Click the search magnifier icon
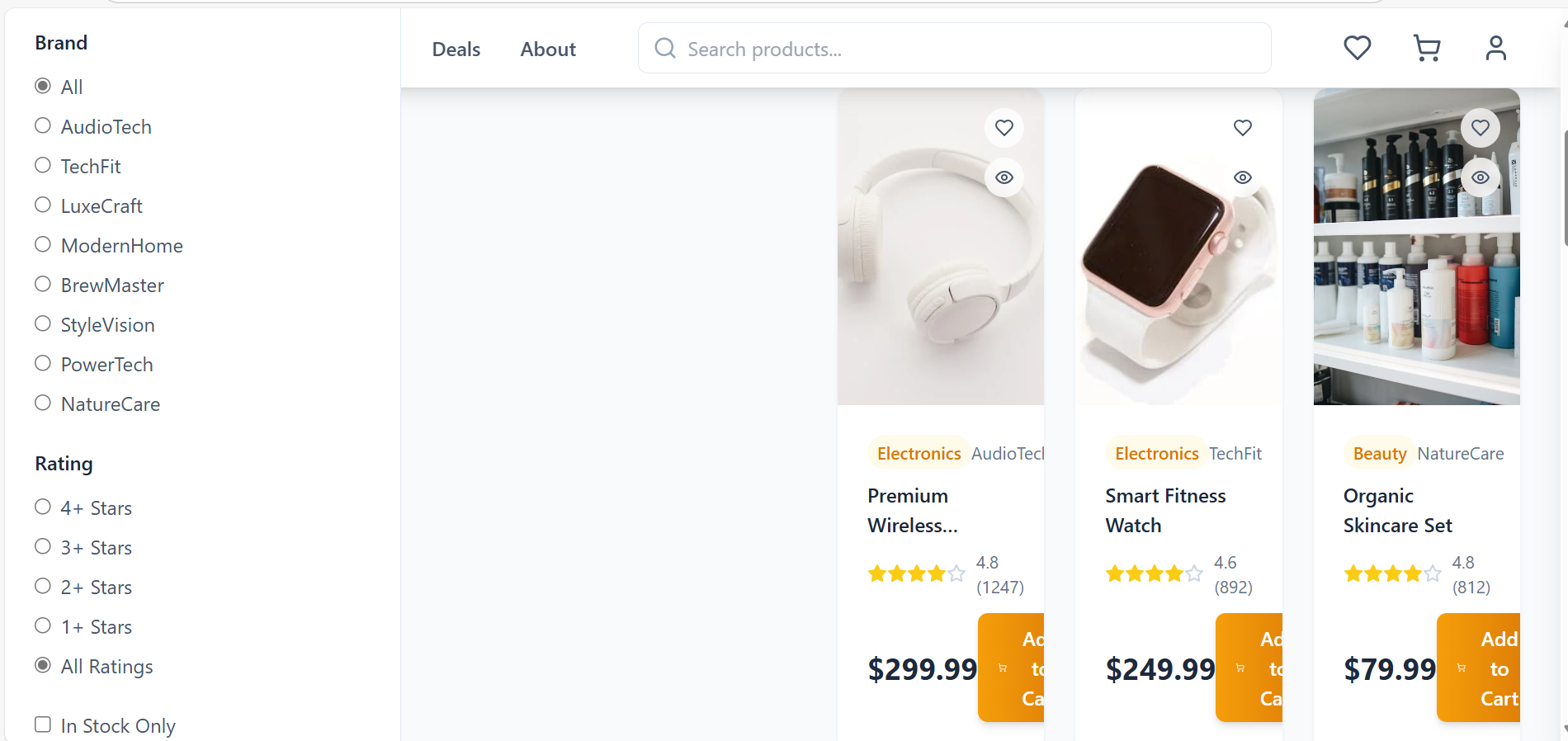This screenshot has width=1568, height=741. pos(664,48)
